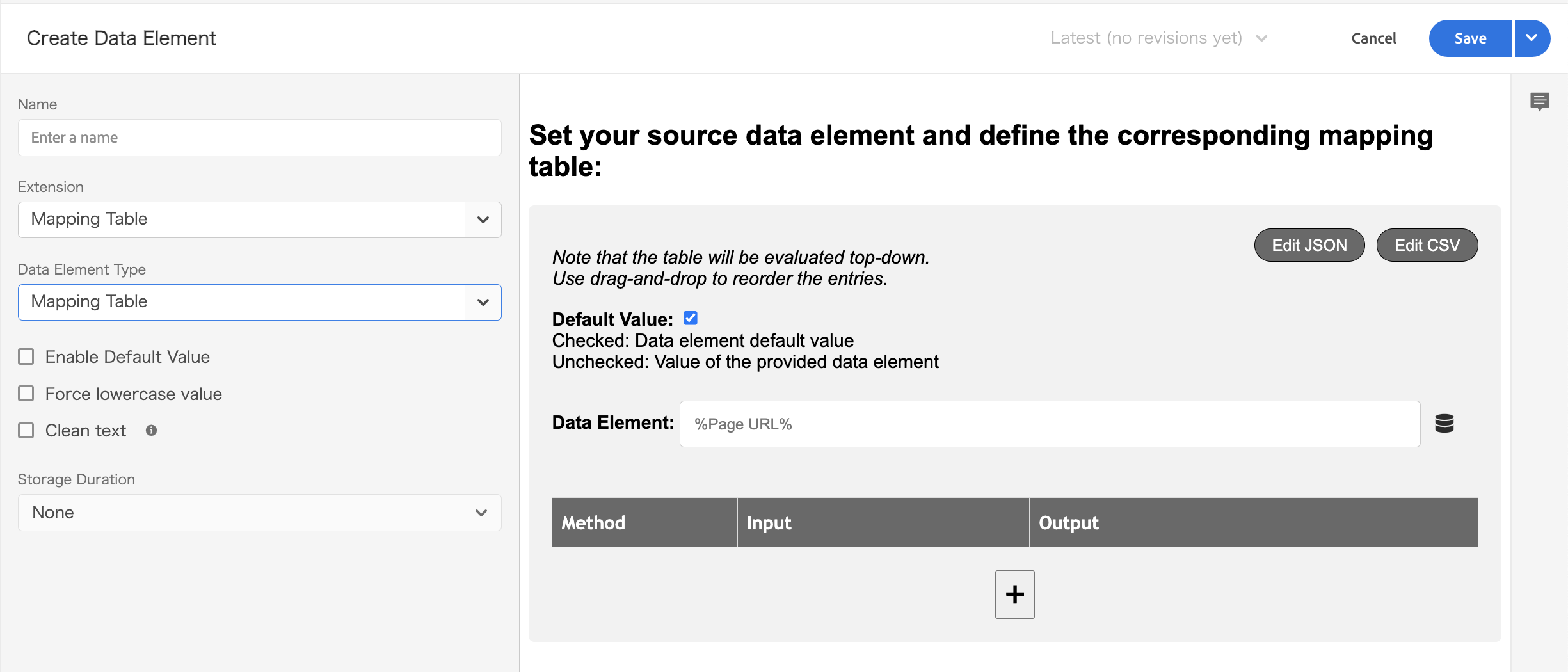Open the data element selector database icon

coord(1444,424)
